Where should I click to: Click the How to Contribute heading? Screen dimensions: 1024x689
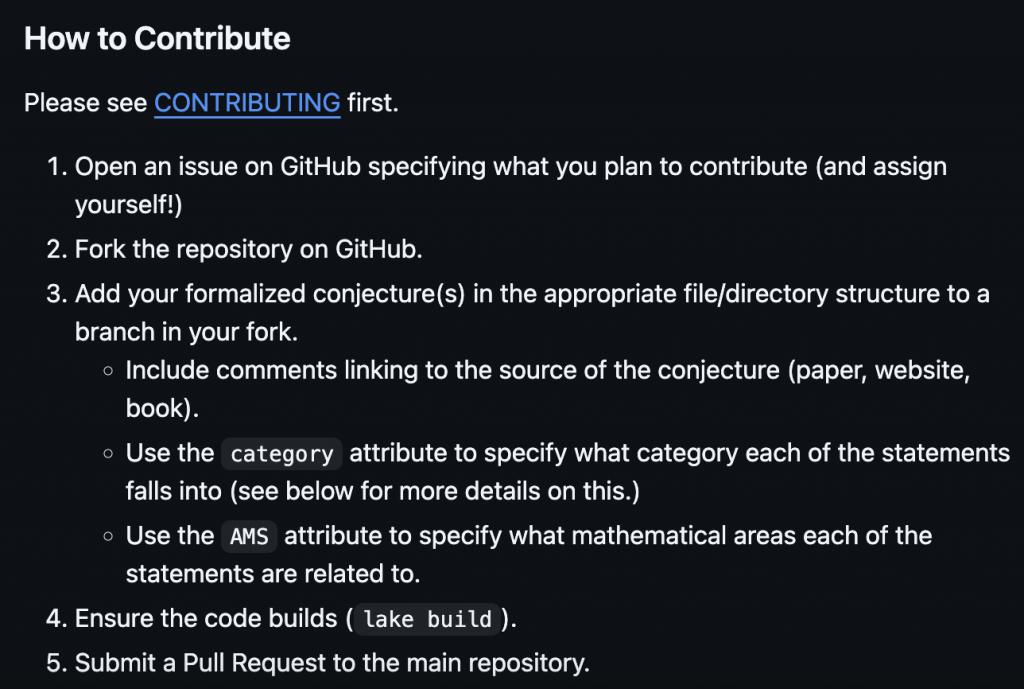tap(157, 39)
